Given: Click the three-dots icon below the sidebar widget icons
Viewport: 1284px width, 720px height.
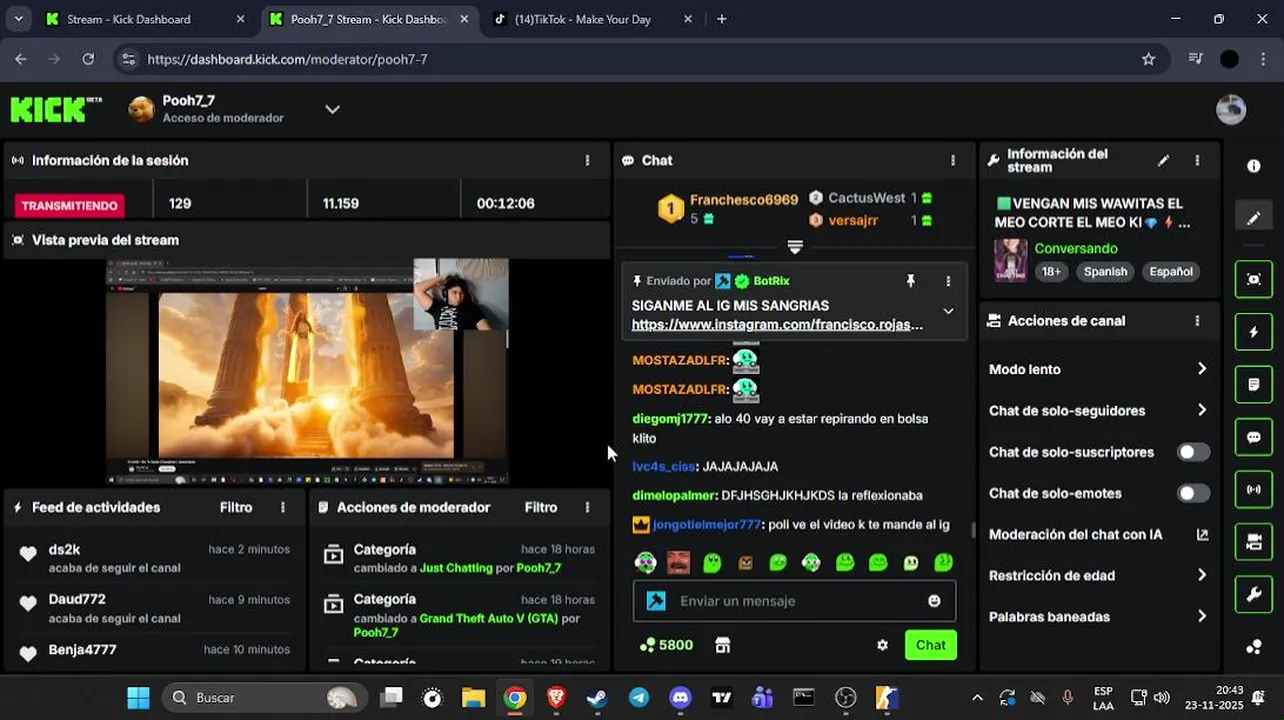Looking at the screenshot, I should (1253, 647).
